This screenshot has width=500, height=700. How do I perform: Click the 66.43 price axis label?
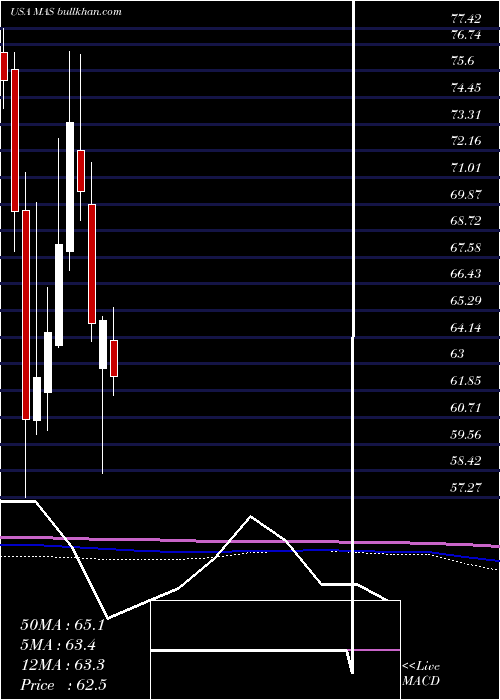click(466, 274)
